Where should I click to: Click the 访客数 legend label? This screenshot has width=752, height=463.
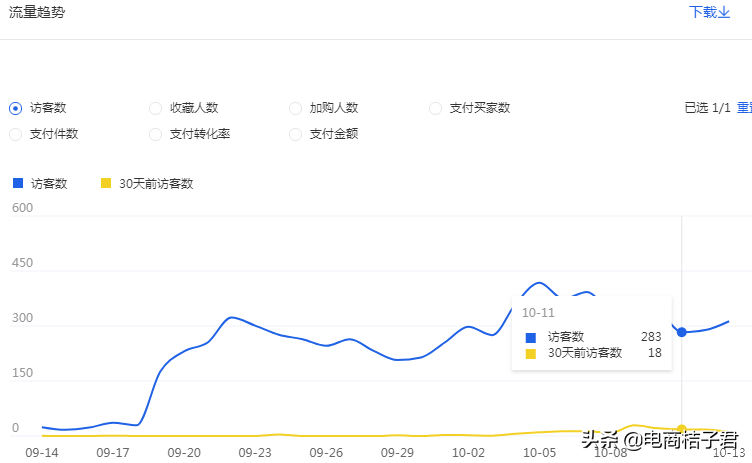tap(49, 184)
